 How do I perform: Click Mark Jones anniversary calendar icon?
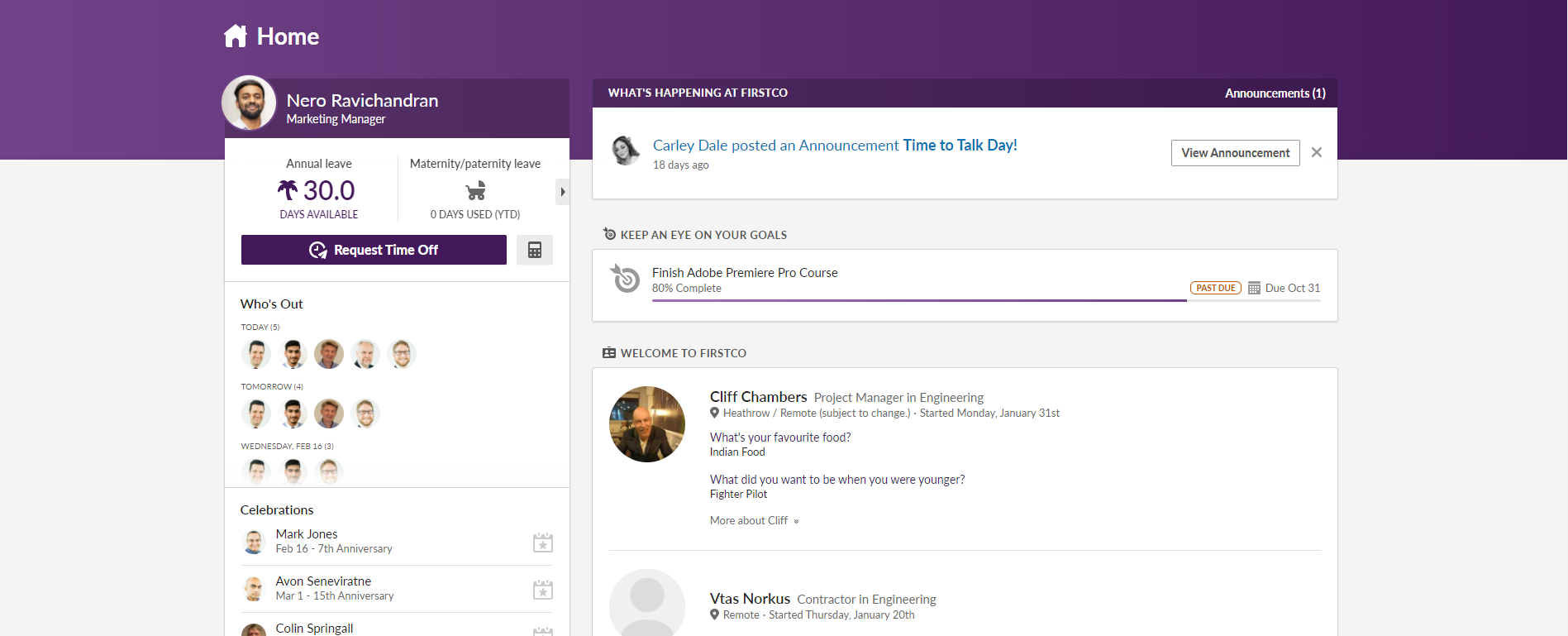(x=543, y=543)
